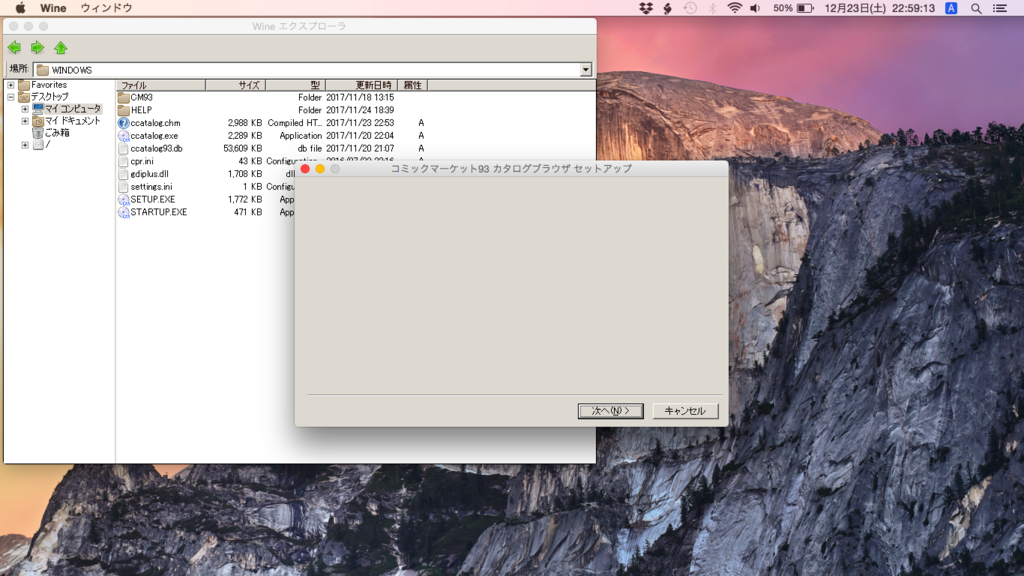Select the cpr.ini file icon

pyautogui.click(x=123, y=161)
